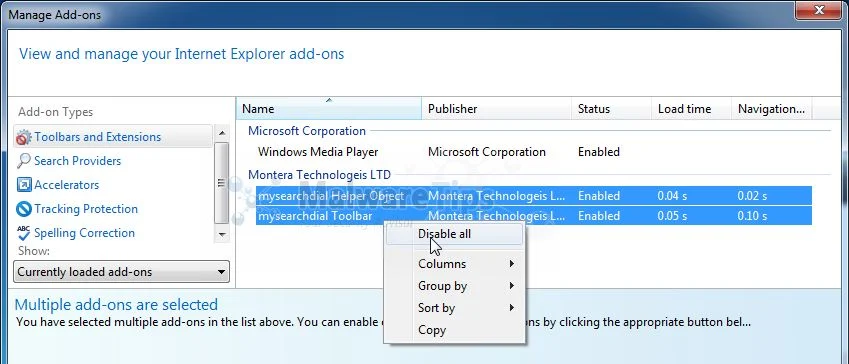849x364 pixels.
Task: Open the Search Providers category
Action: (77, 161)
